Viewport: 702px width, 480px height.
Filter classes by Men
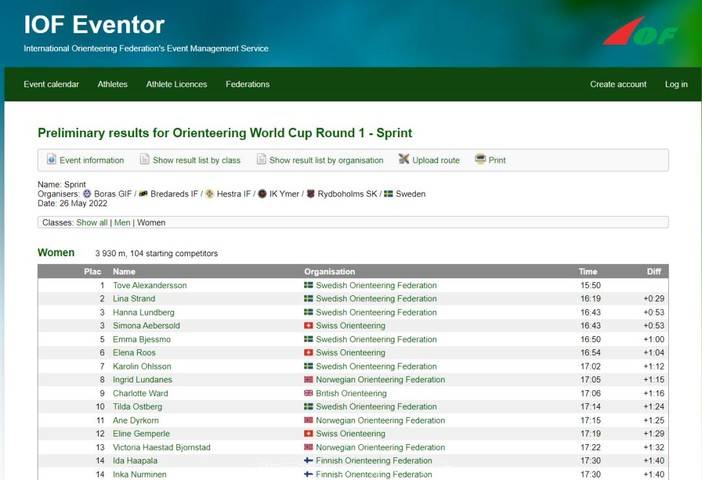point(122,222)
